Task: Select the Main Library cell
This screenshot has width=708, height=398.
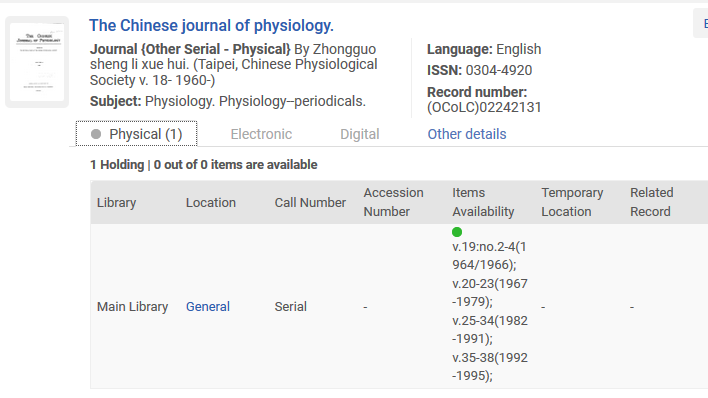Action: [x=132, y=307]
